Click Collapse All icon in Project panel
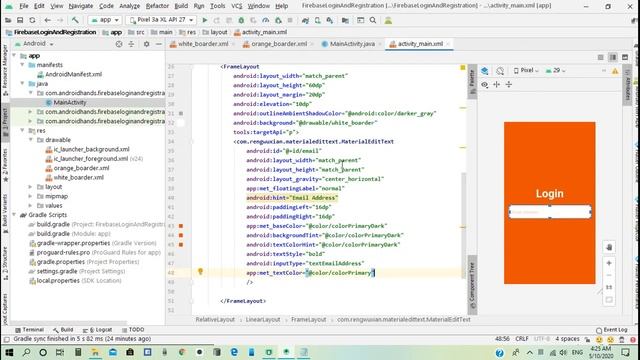 tap(131, 44)
